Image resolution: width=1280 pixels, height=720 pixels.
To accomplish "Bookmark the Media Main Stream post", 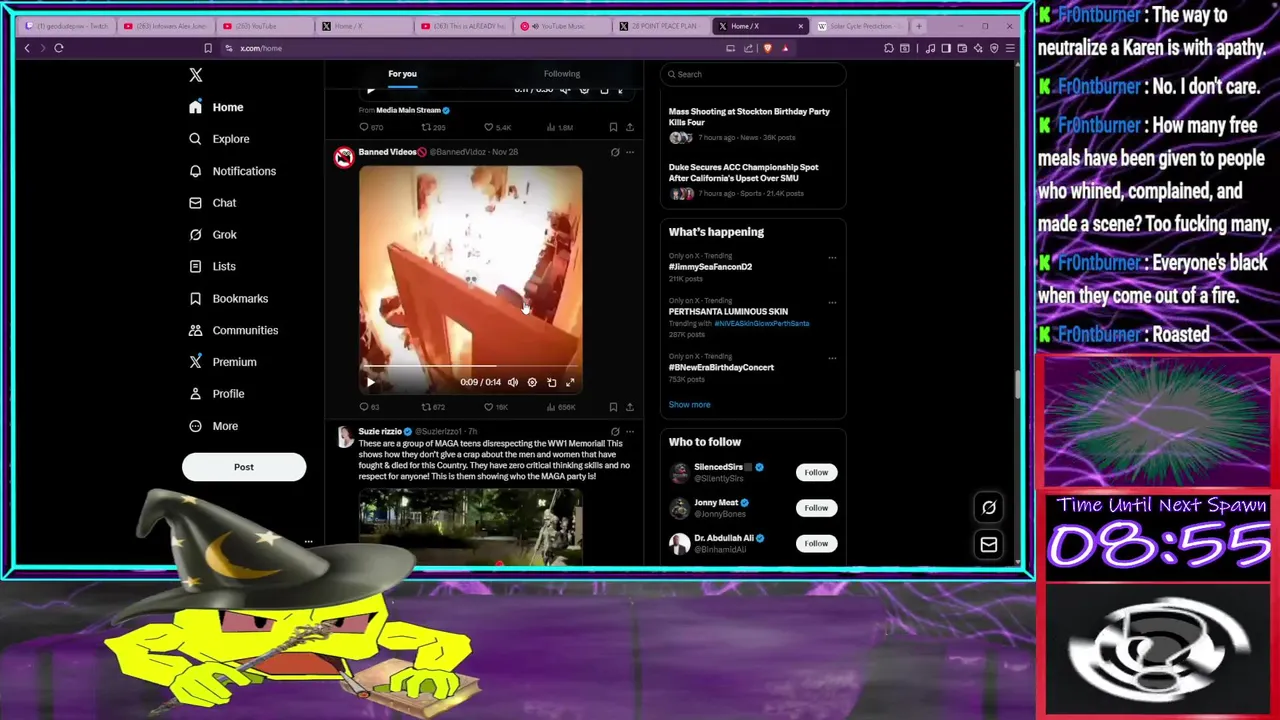I will click(x=613, y=127).
